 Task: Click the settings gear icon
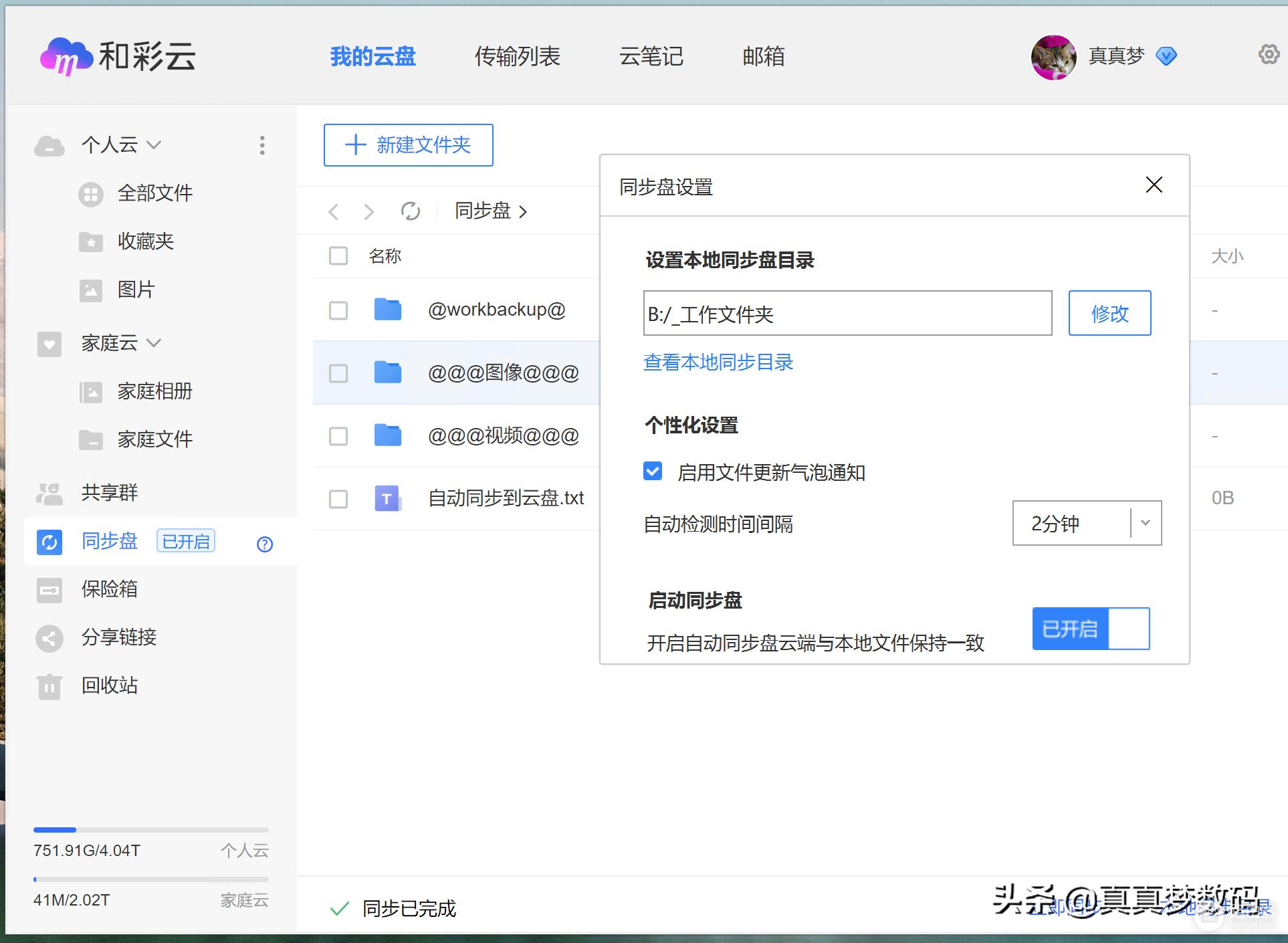(x=1268, y=54)
